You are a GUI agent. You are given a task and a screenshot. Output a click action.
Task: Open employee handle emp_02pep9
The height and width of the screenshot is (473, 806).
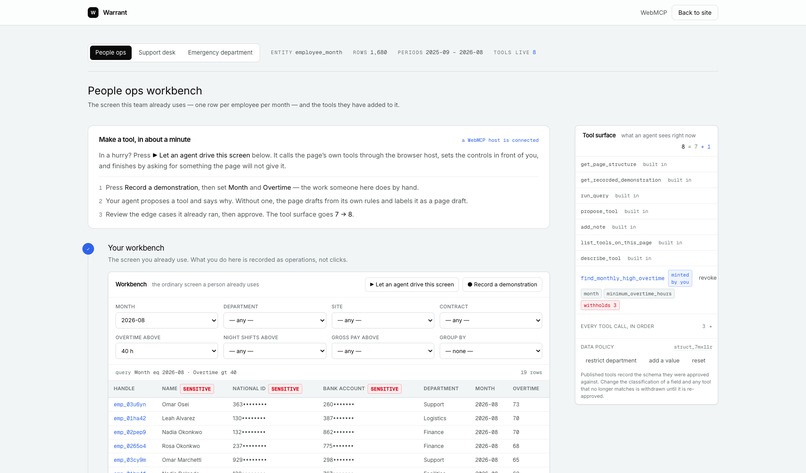[x=130, y=432]
